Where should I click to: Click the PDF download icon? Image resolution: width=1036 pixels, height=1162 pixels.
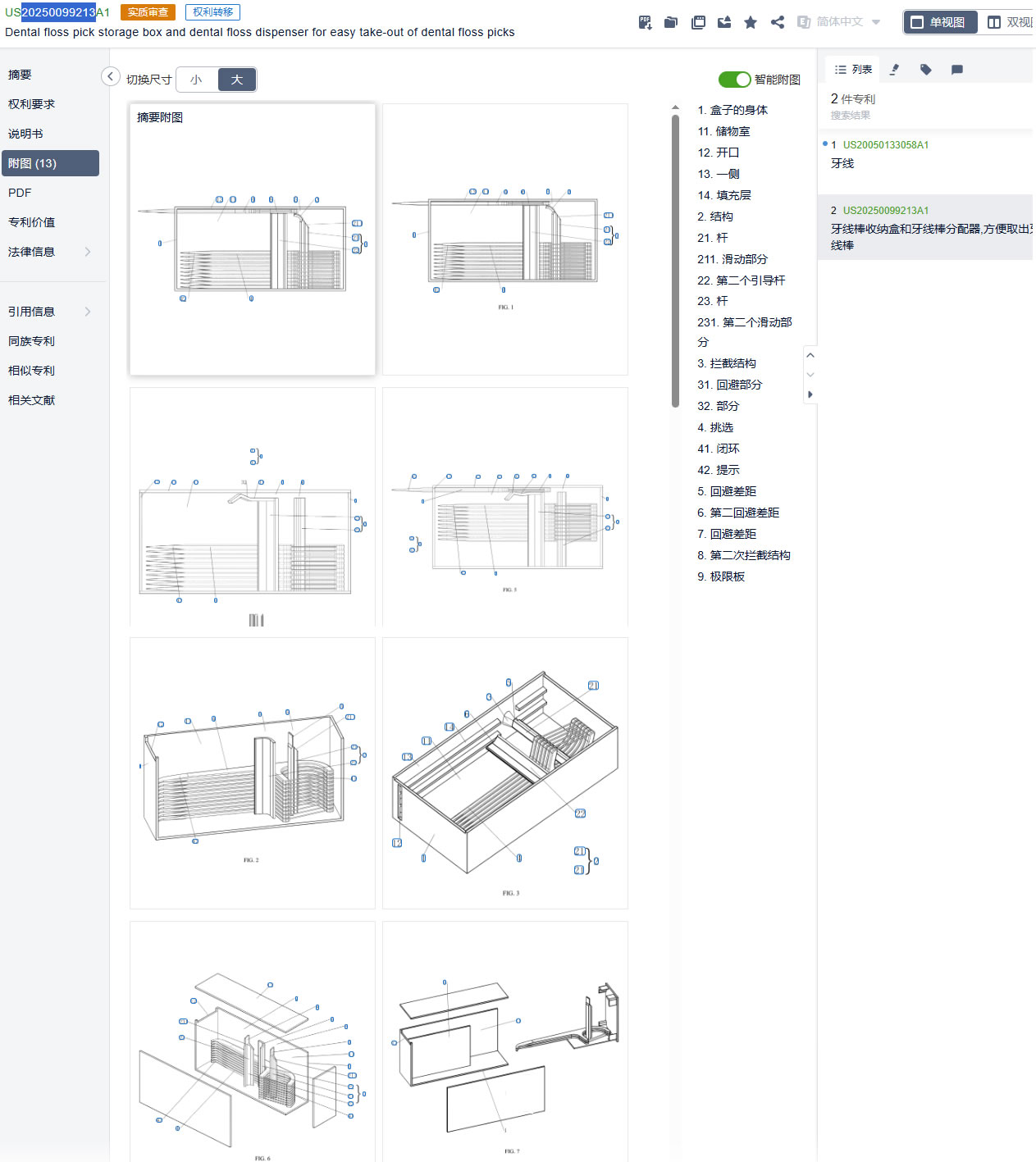pos(645,22)
